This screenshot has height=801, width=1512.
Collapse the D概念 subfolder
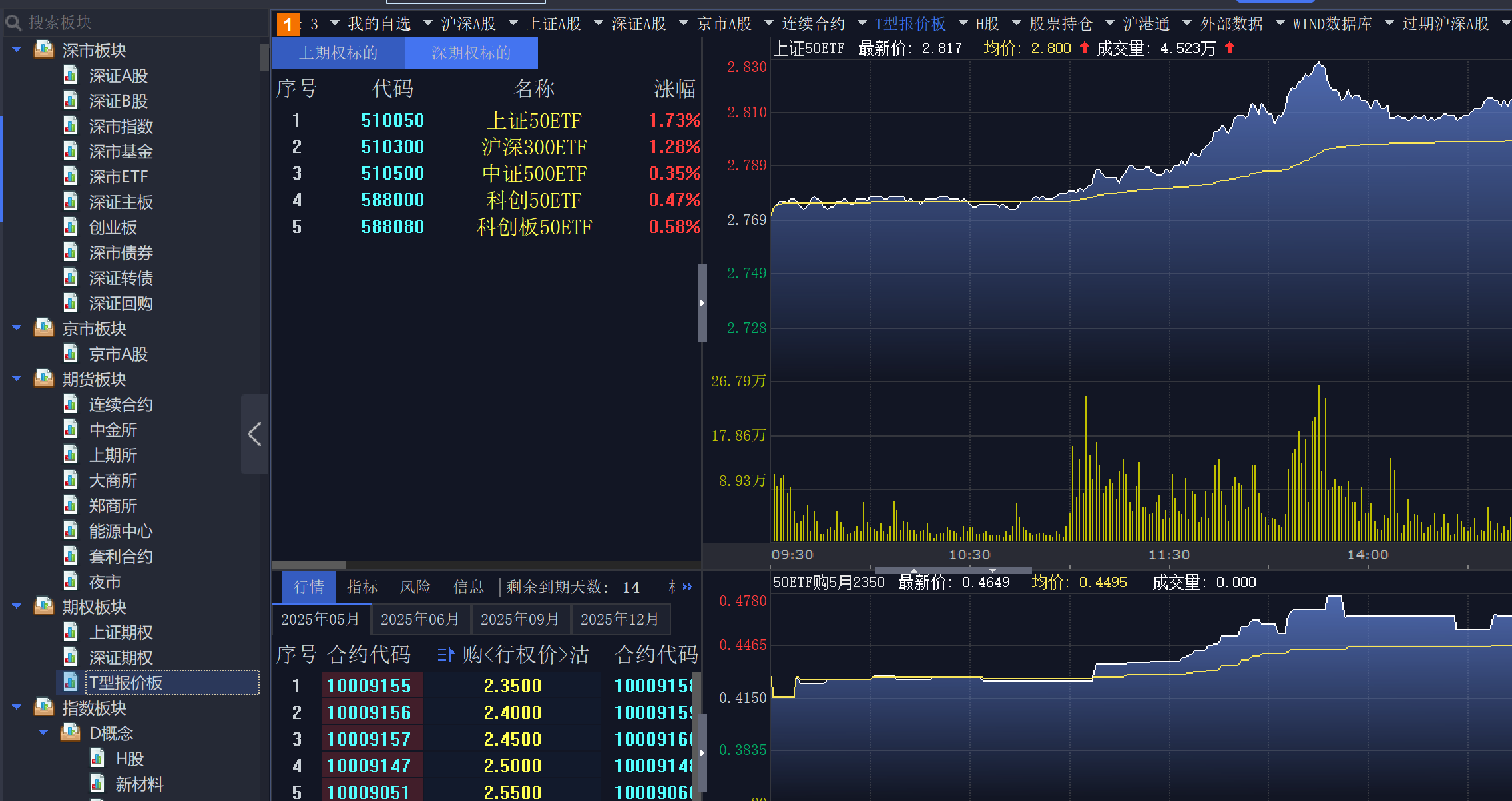tap(44, 732)
